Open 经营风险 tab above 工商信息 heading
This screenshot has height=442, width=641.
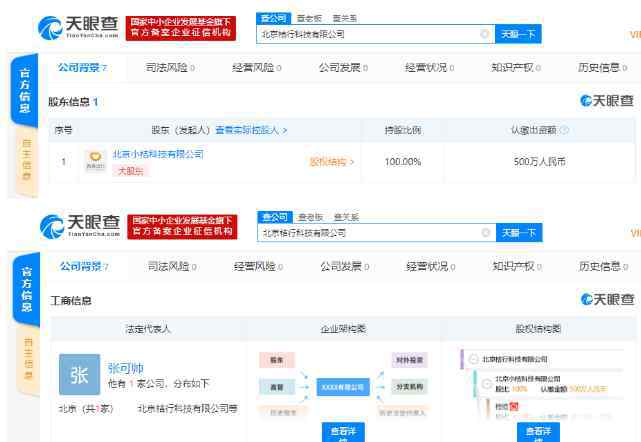tap(258, 267)
